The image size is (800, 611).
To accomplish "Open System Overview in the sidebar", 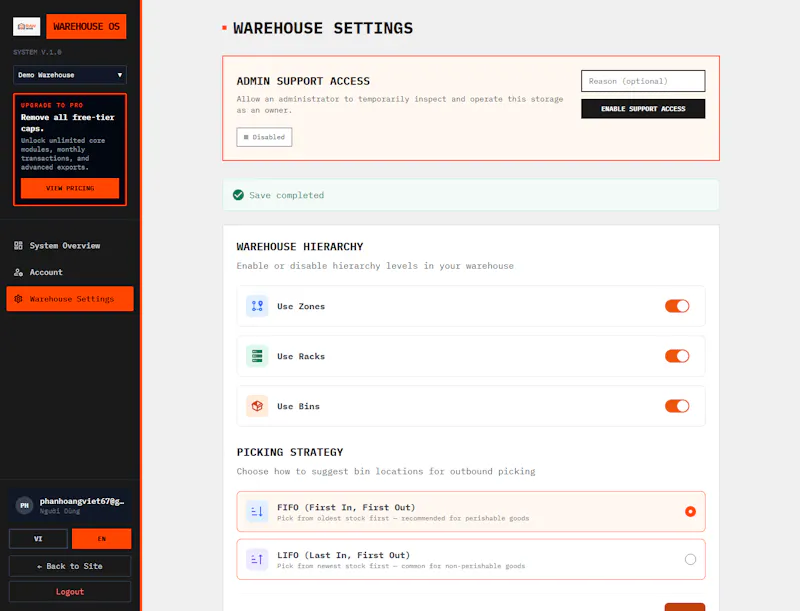I will click(70, 245).
